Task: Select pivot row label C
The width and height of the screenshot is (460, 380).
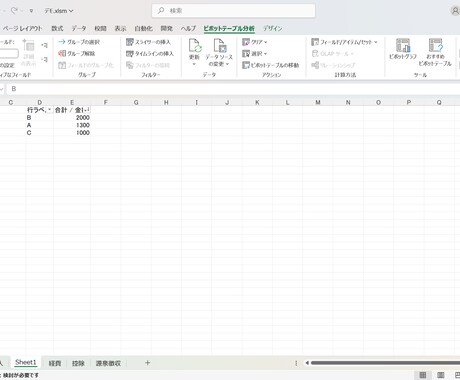Action: (x=40, y=133)
